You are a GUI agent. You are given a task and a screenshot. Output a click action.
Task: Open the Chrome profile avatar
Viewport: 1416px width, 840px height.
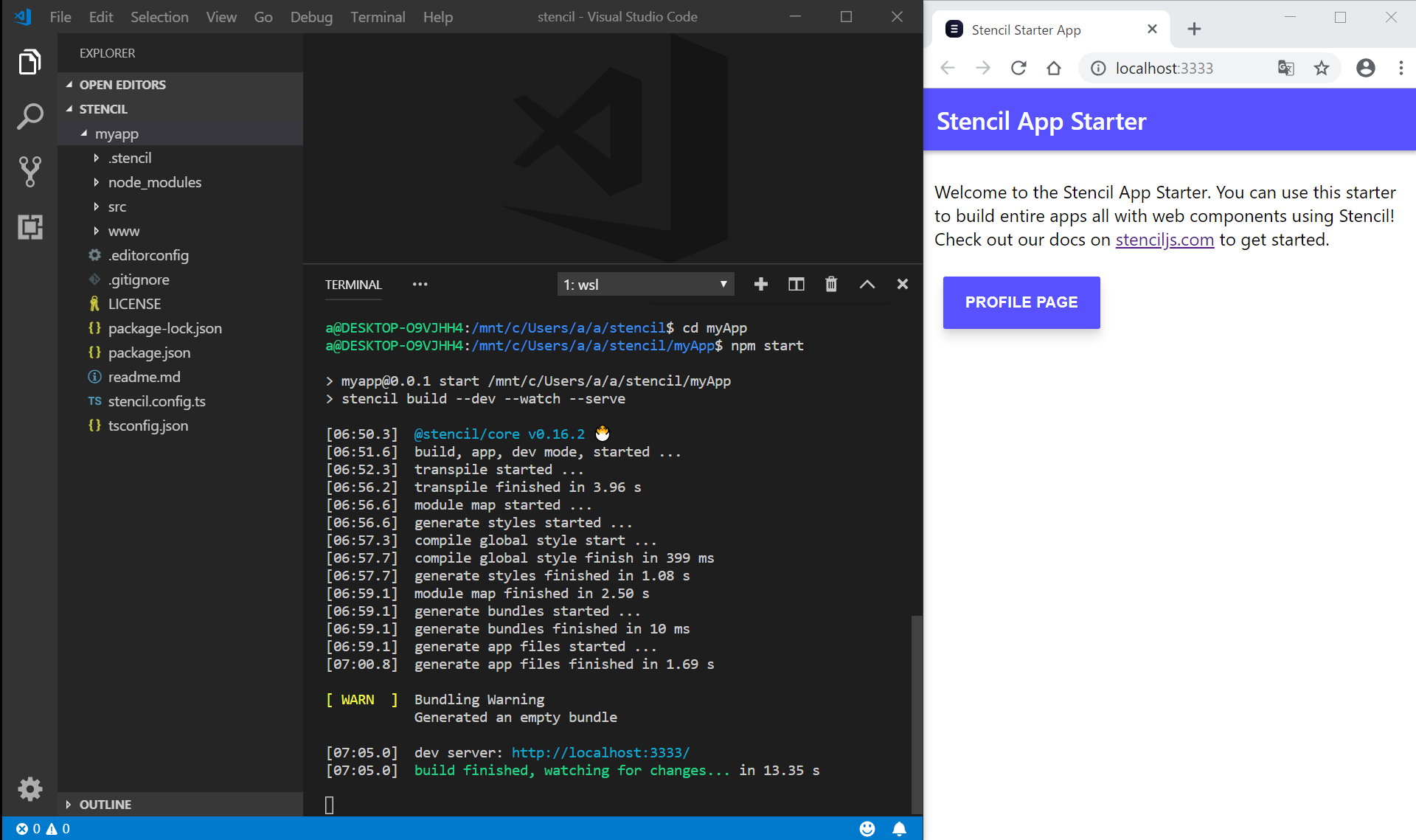pyautogui.click(x=1365, y=68)
